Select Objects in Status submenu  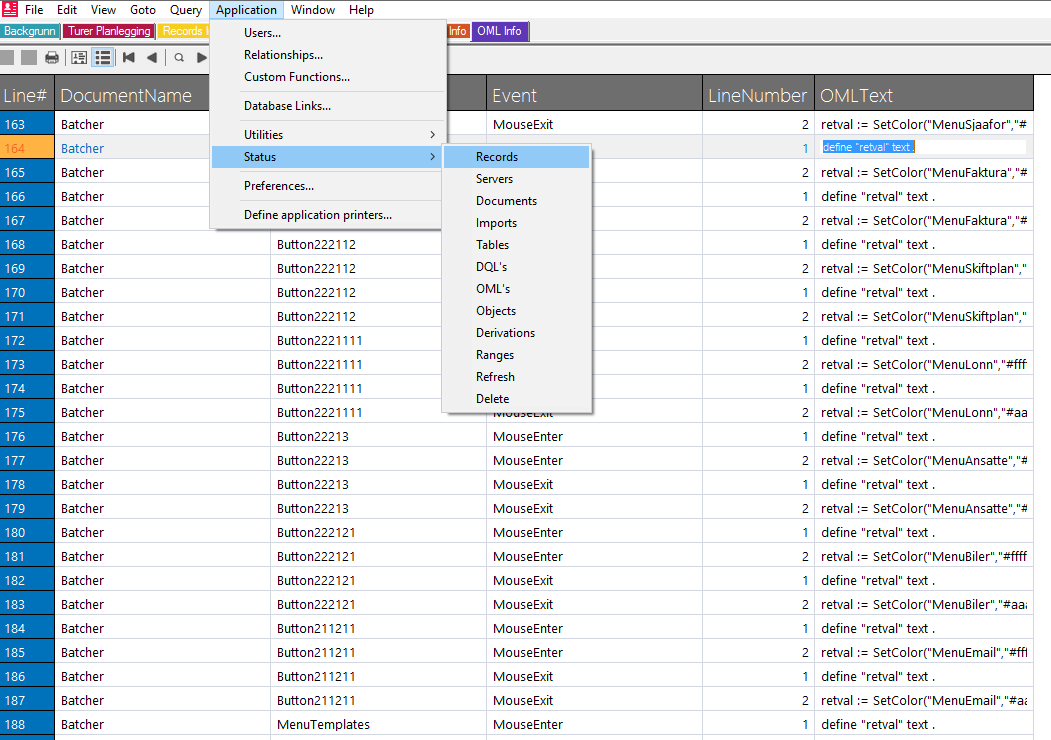click(x=517, y=311)
